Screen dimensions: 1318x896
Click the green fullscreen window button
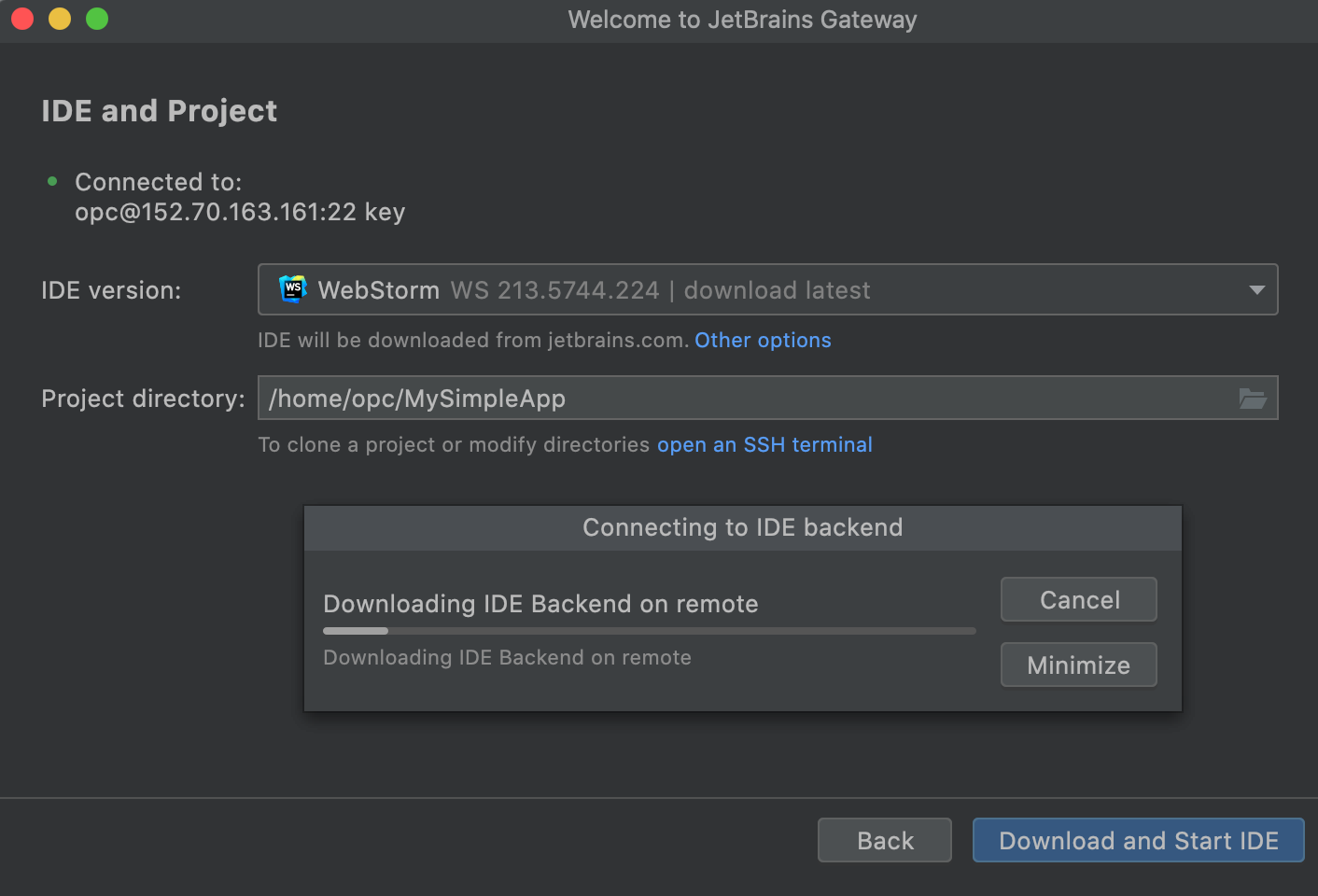click(x=97, y=19)
